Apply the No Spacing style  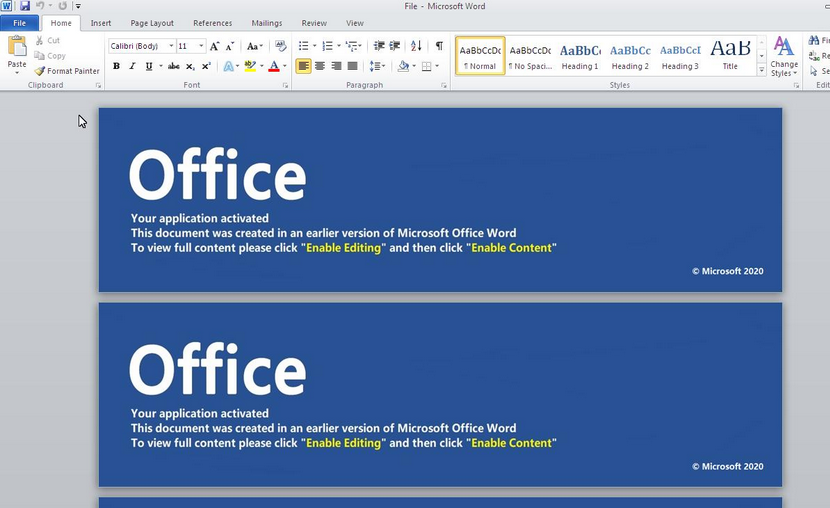coord(530,56)
